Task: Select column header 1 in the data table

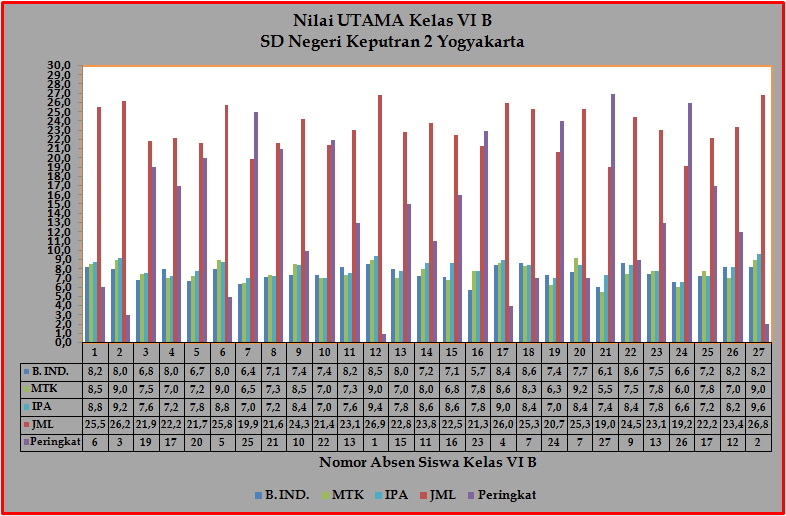Action: point(93,352)
